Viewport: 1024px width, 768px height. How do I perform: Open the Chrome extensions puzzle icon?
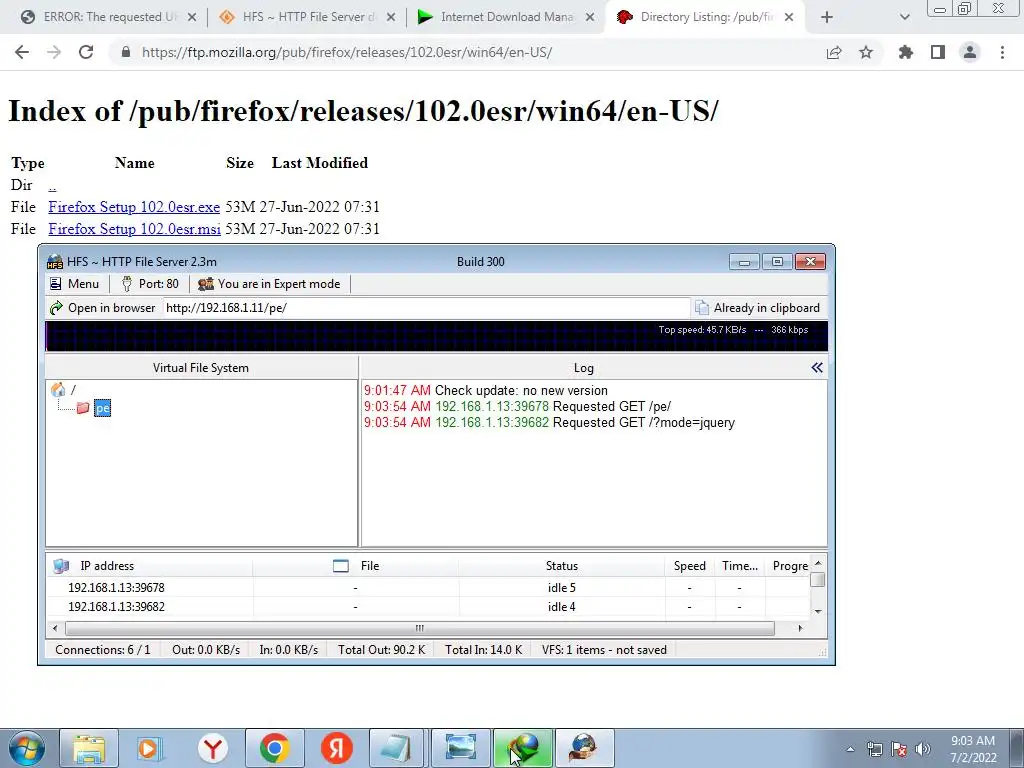[906, 52]
